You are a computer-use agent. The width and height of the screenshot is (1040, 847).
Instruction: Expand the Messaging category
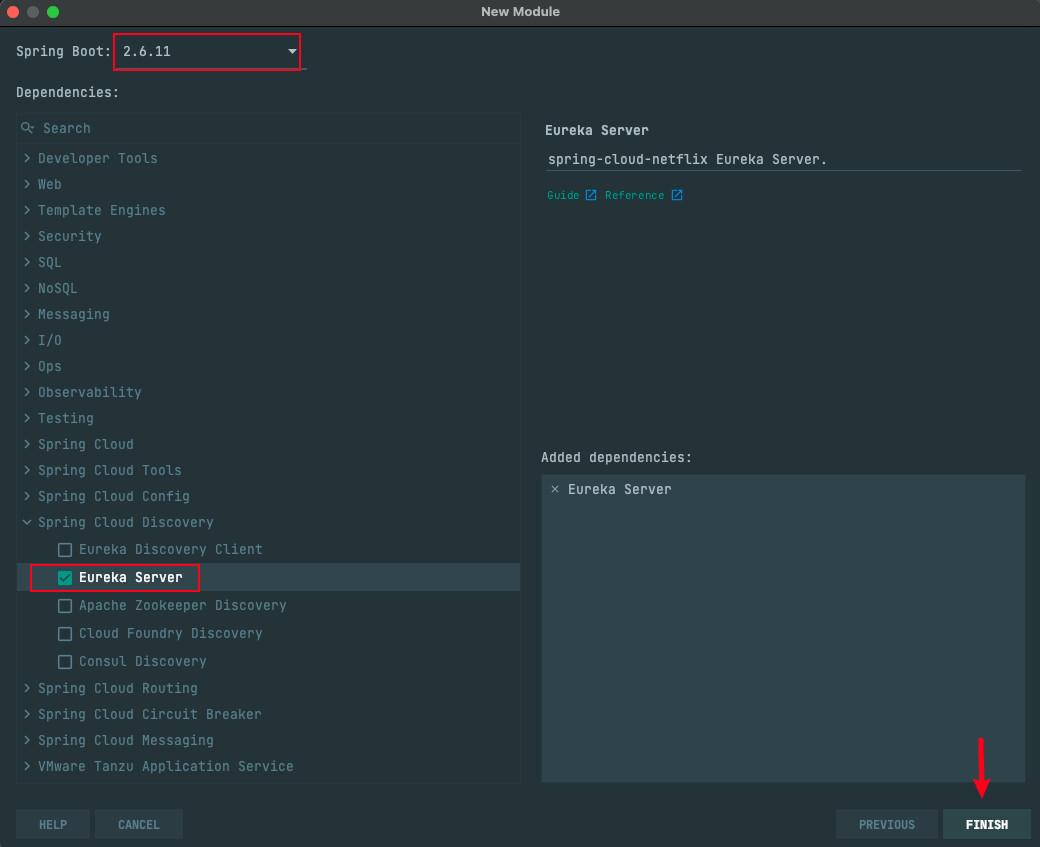click(27, 314)
